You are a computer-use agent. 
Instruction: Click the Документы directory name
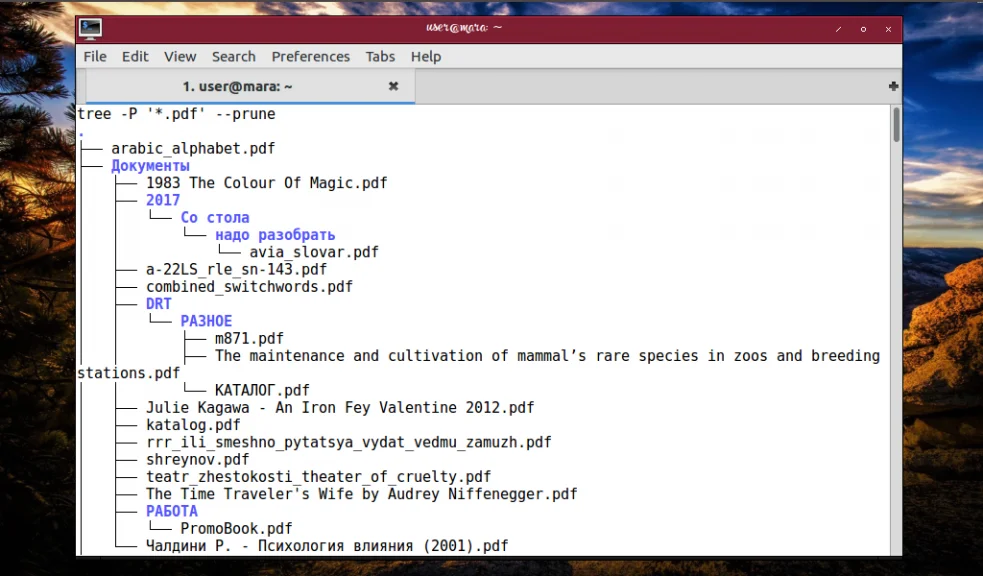pyautogui.click(x=150, y=166)
